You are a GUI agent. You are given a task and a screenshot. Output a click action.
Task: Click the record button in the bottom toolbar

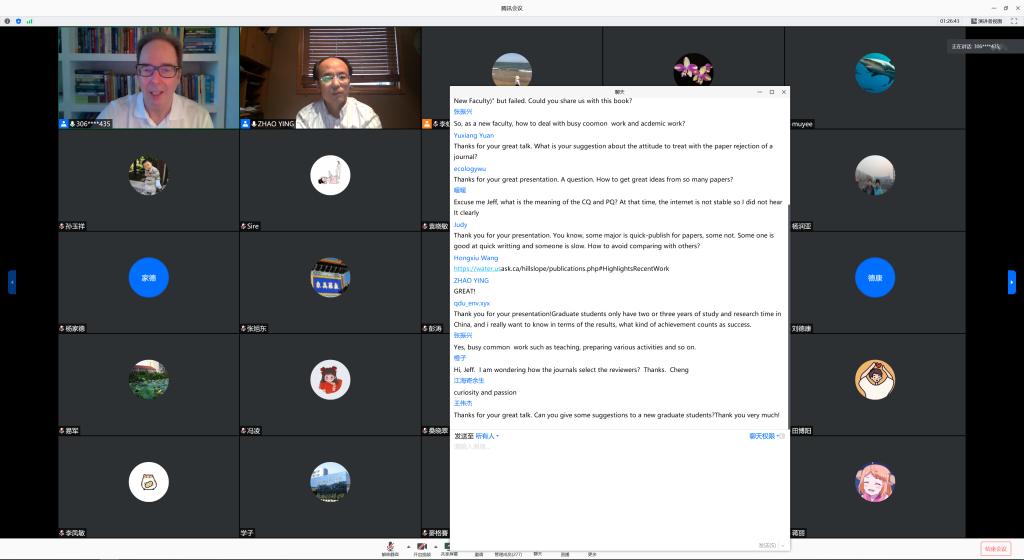[x=565, y=553]
